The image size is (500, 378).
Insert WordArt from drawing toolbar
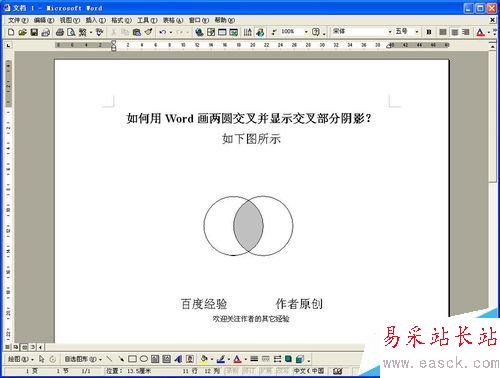click(x=178, y=359)
